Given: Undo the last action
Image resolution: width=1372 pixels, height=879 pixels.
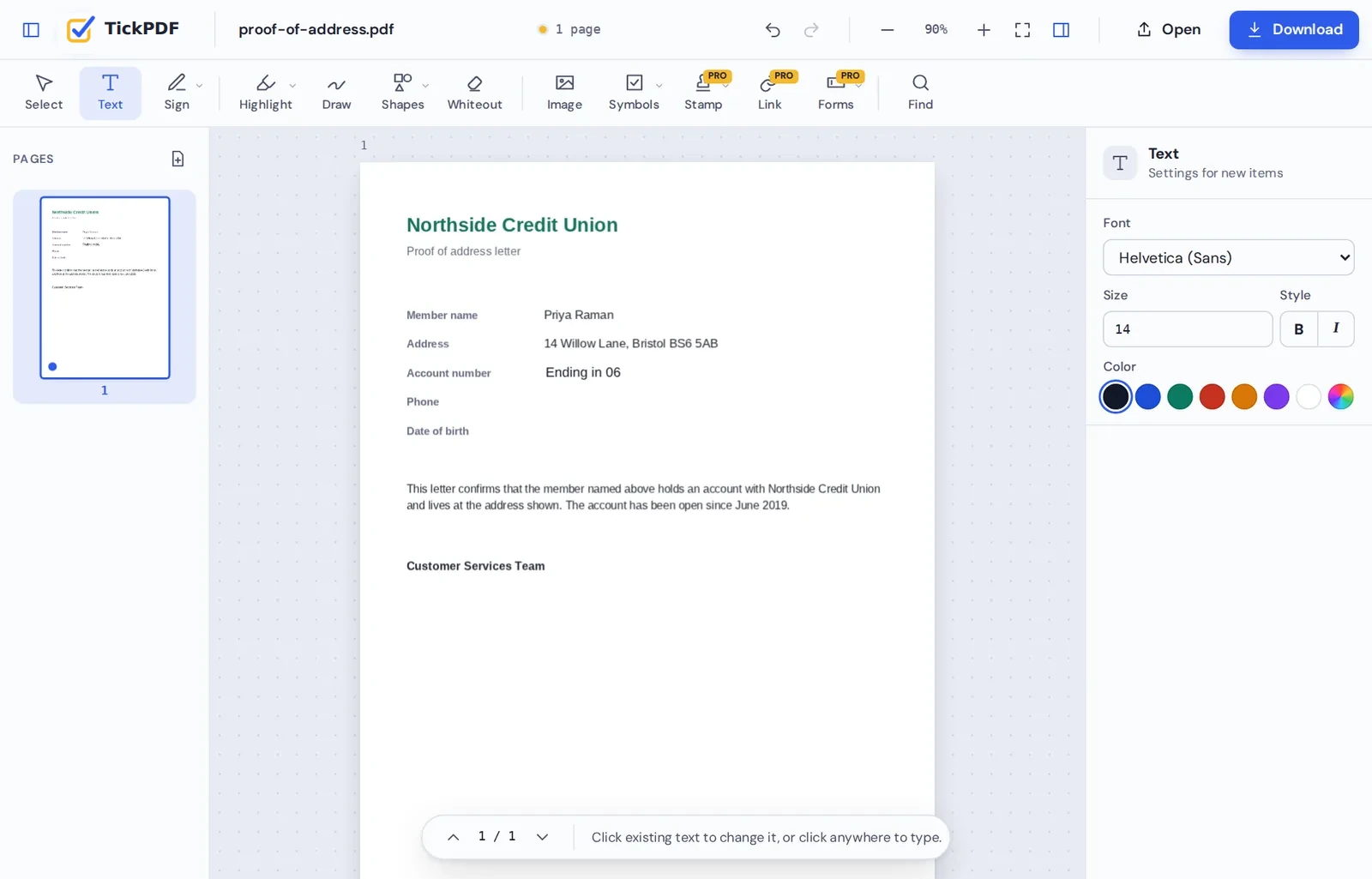Looking at the screenshot, I should click(773, 30).
